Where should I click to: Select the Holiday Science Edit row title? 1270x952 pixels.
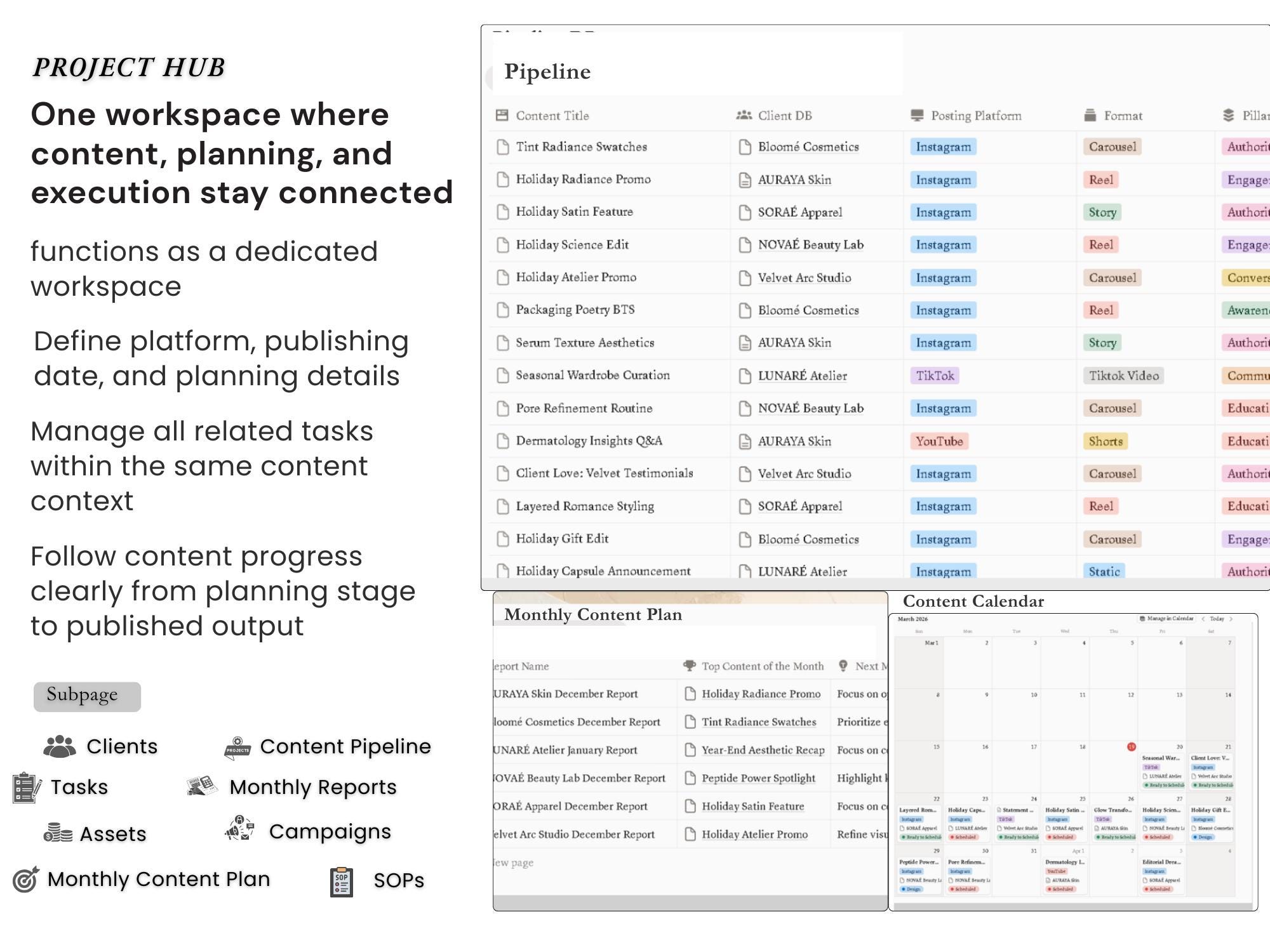pyautogui.click(x=572, y=245)
